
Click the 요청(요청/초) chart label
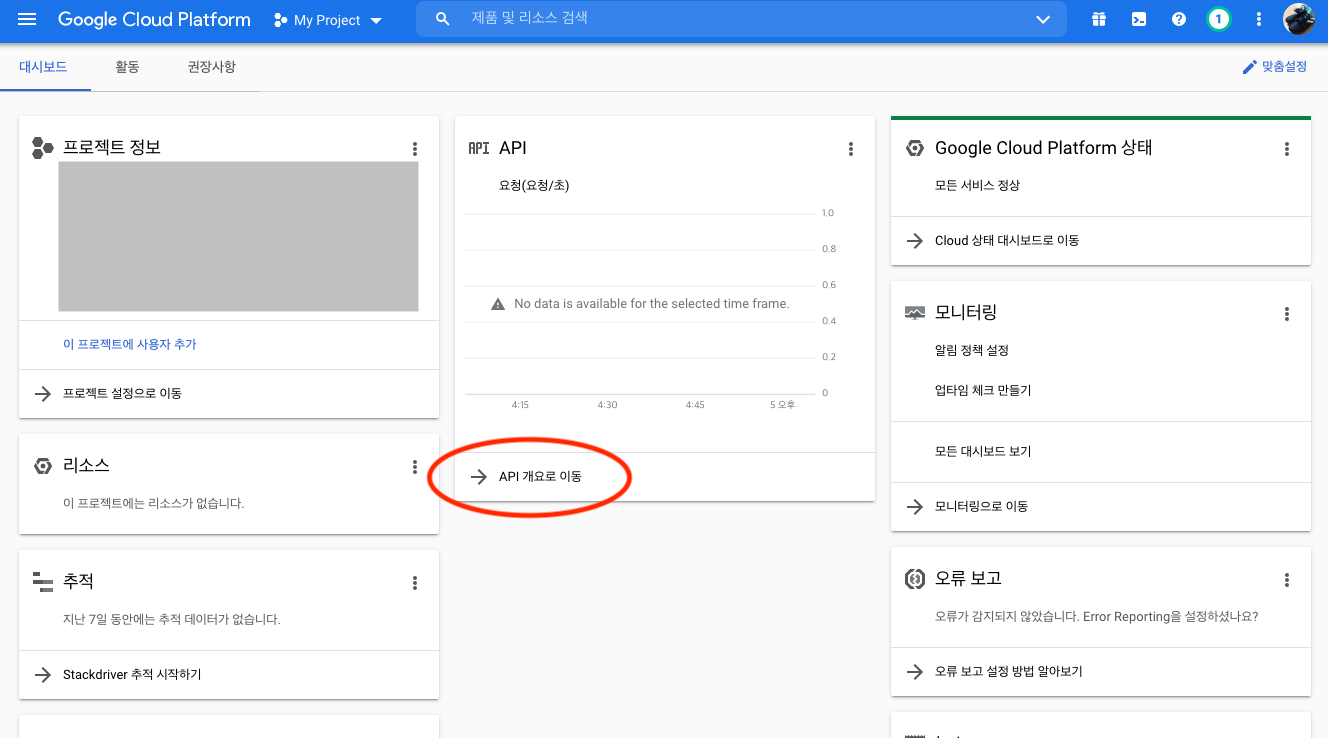coord(534,185)
